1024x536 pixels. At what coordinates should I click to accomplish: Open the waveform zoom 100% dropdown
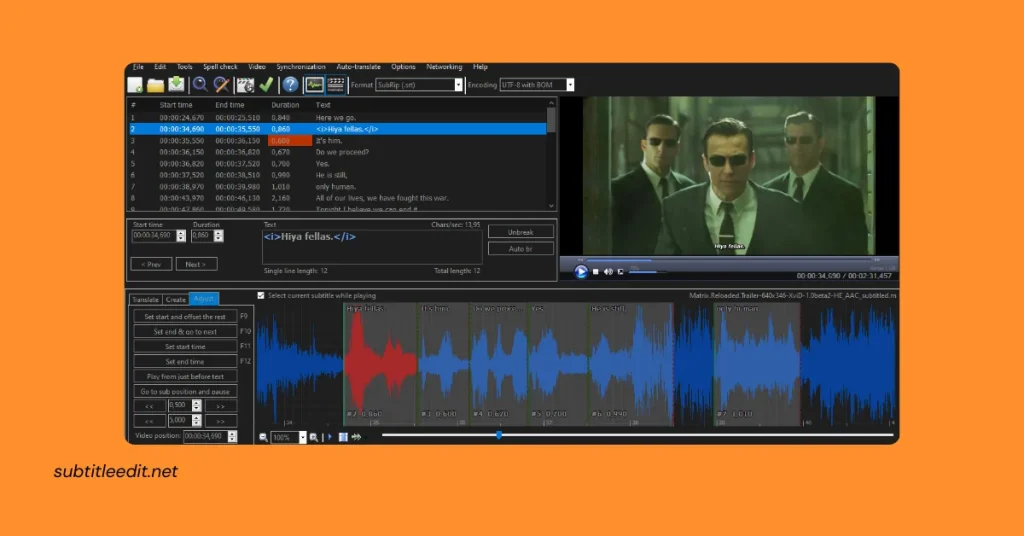(302, 437)
